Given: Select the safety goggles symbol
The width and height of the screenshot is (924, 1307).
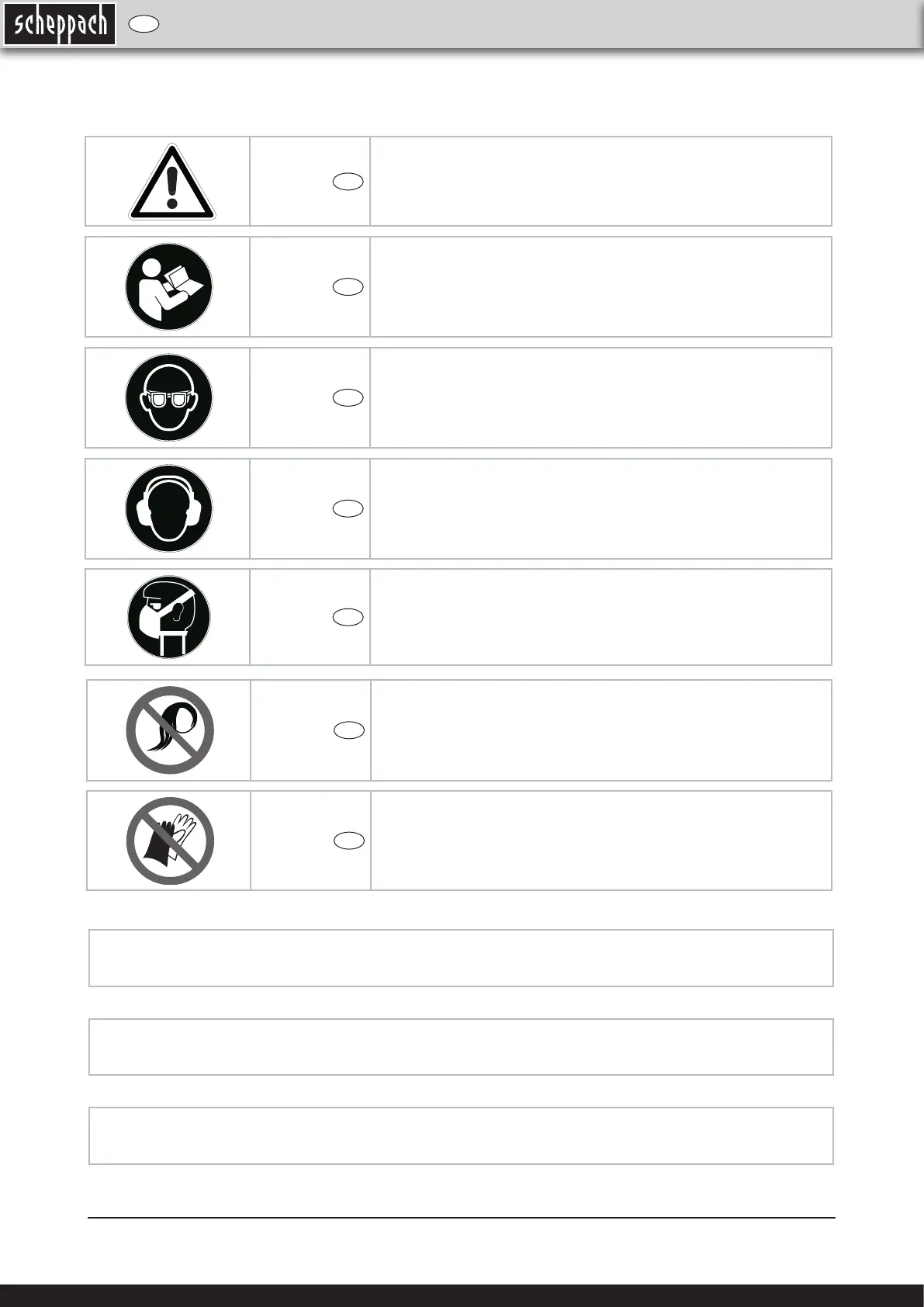Looking at the screenshot, I should point(169,398).
